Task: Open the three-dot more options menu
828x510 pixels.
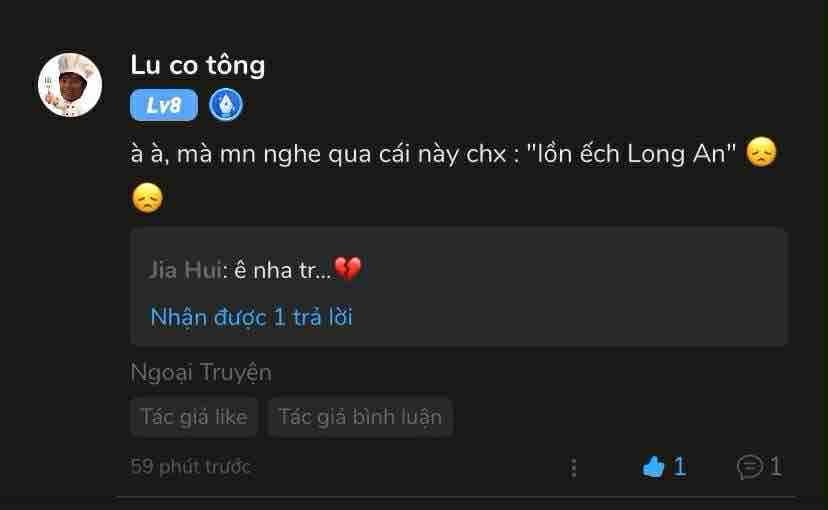Action: pyautogui.click(x=574, y=467)
